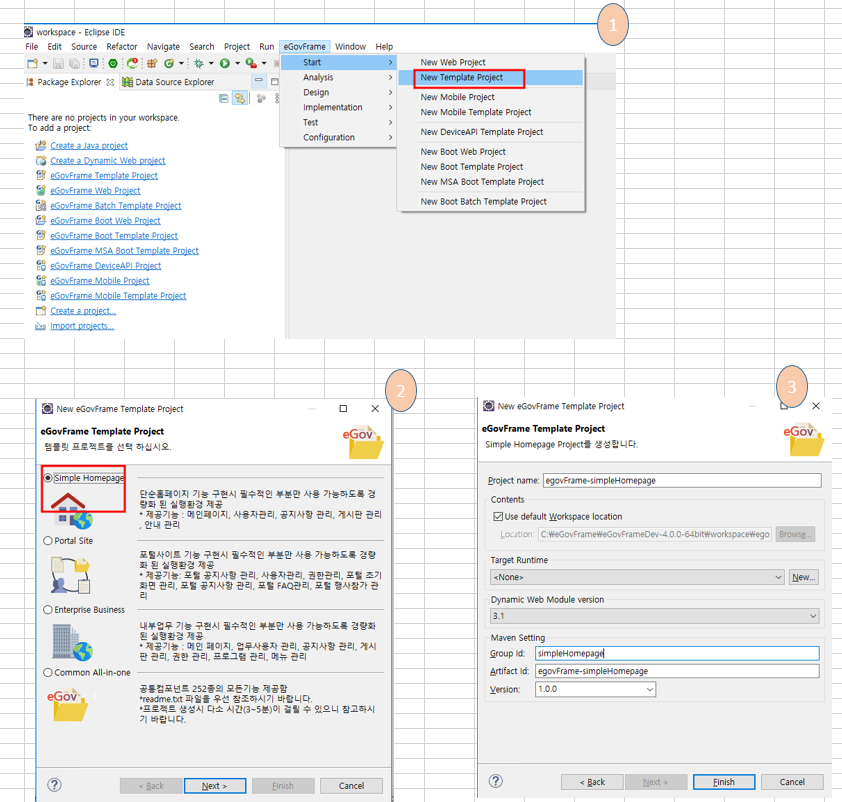Switch to Data Source Explorer tab
The image size is (842, 802).
(168, 82)
